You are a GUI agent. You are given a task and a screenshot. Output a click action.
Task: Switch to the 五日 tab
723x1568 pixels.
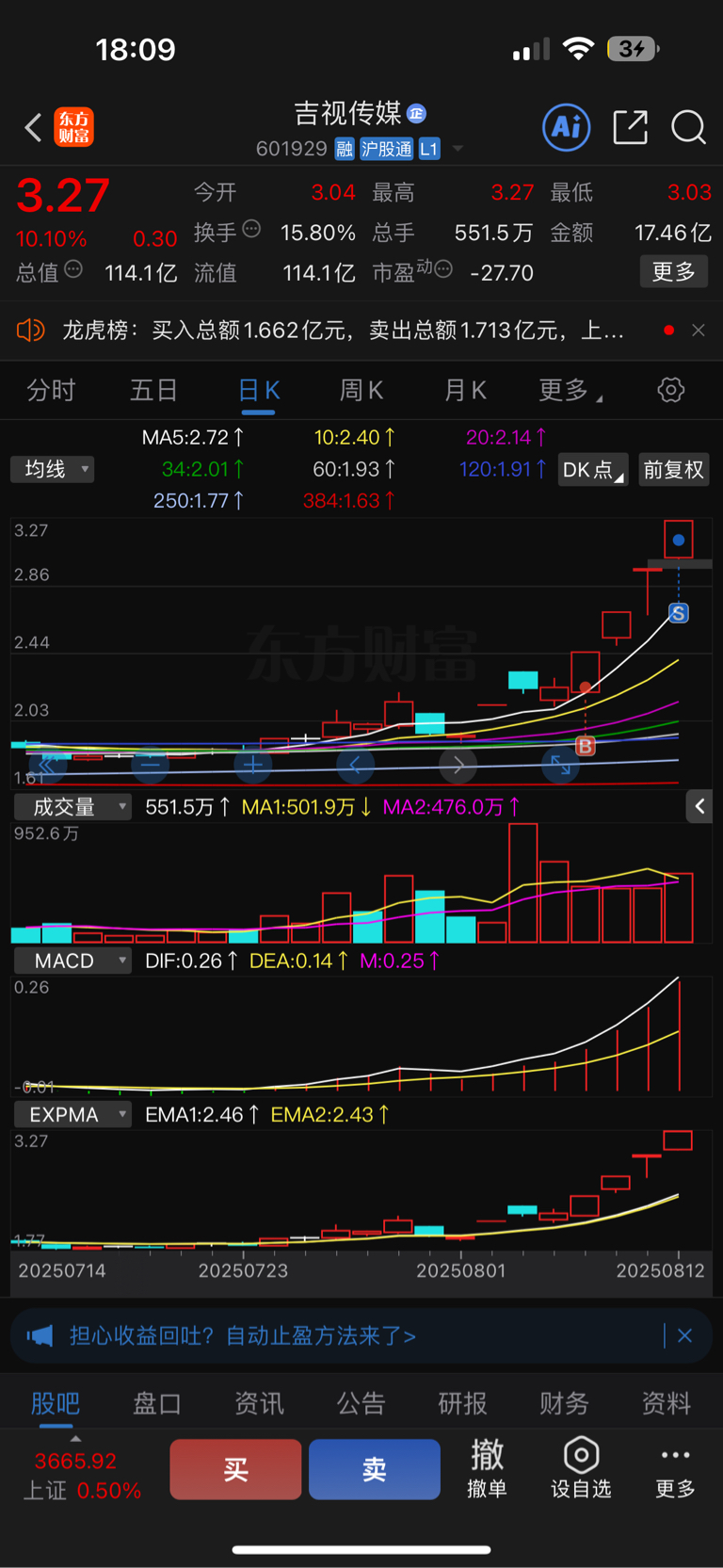tap(153, 390)
